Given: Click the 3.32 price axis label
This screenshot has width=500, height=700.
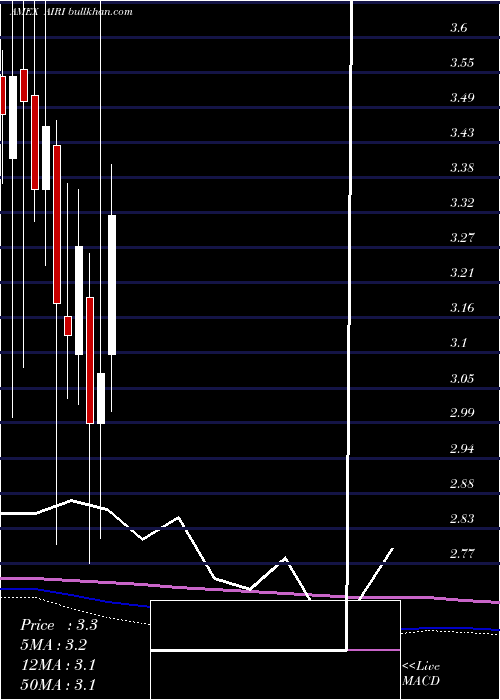Looking at the screenshot, I should point(462,203).
